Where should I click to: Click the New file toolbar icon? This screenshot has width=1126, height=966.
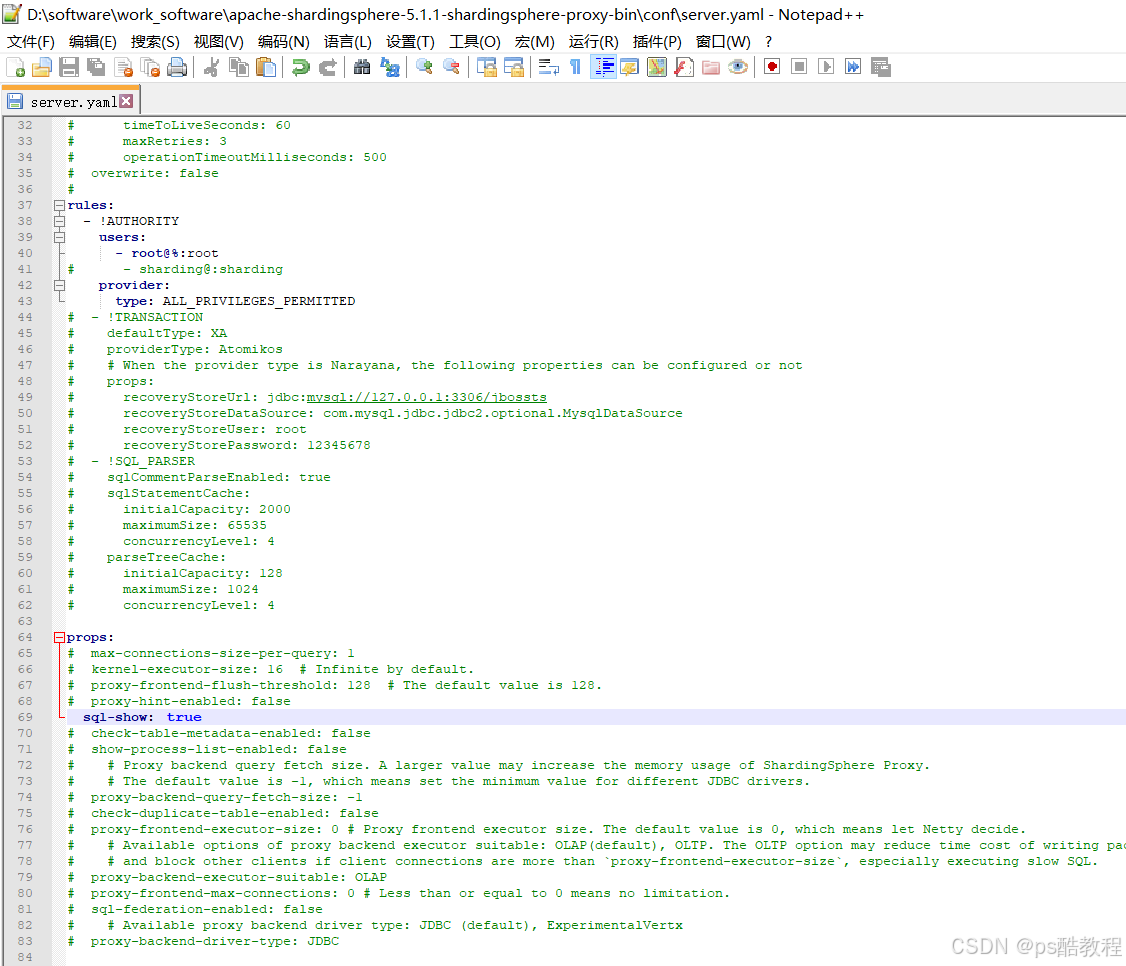pyautogui.click(x=16, y=68)
